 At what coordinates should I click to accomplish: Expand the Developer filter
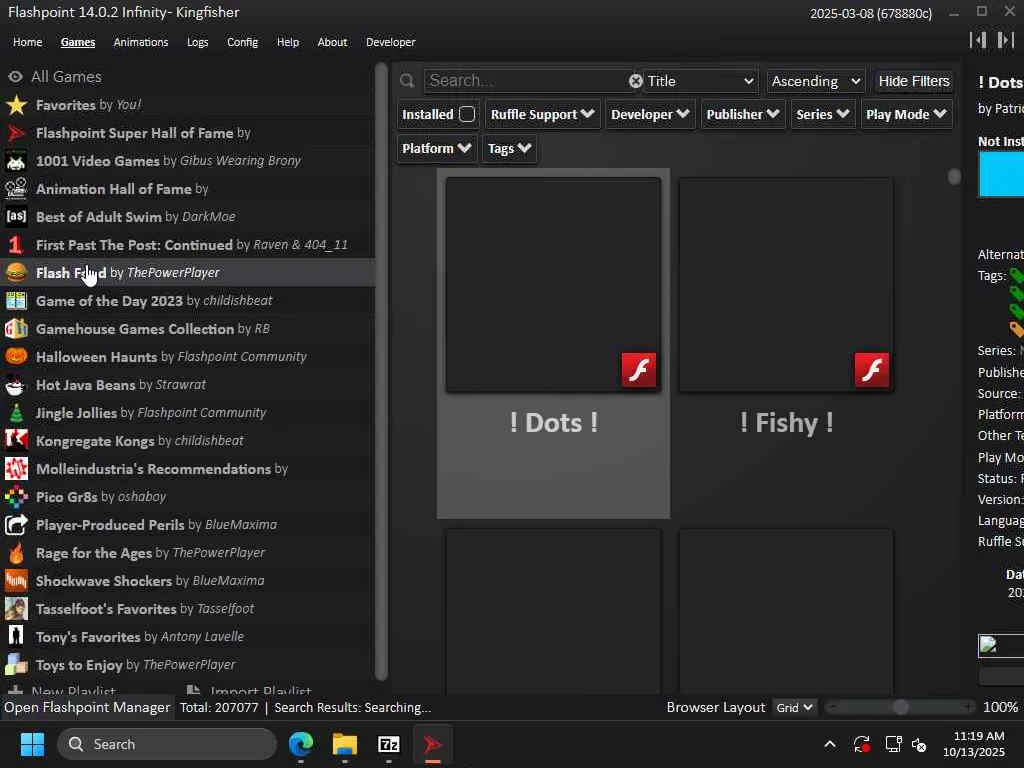650,114
